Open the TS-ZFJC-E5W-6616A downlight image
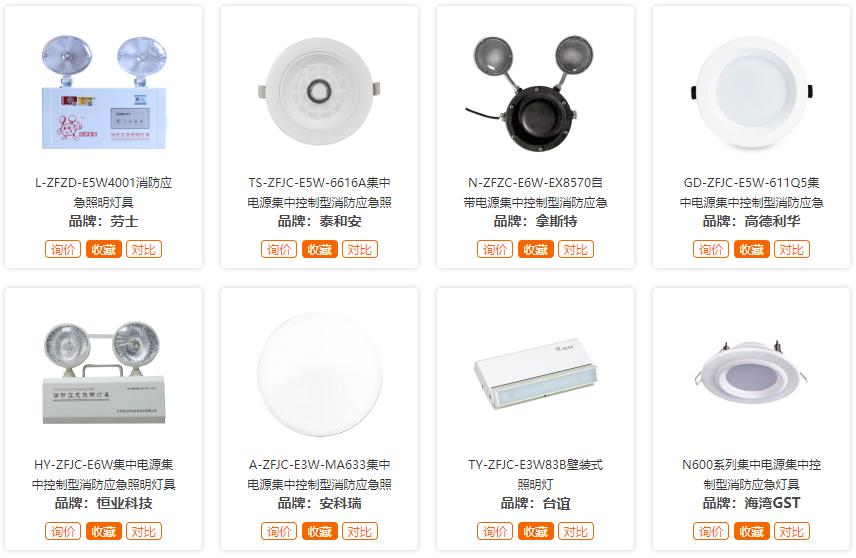Viewport: 856px width, 558px height. click(319, 92)
